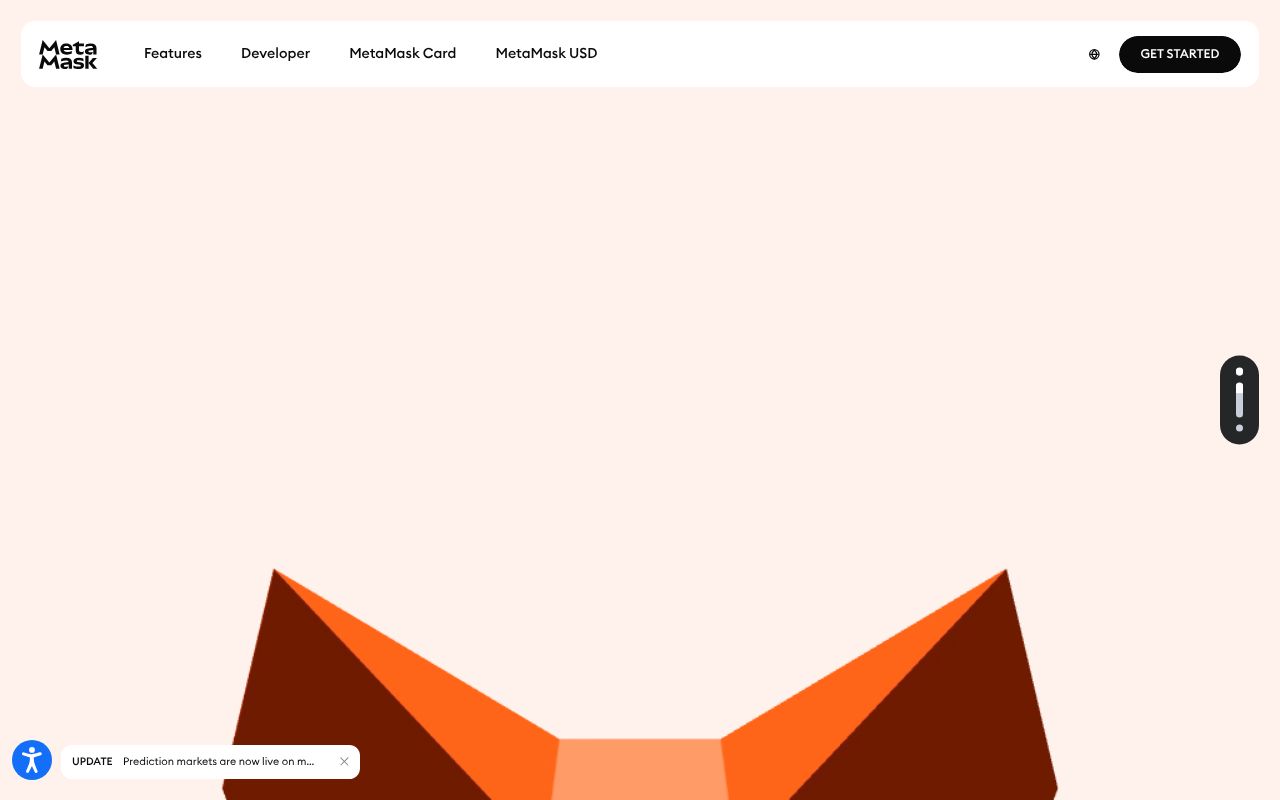Expand the Developer navigation dropdown
1280x800 pixels.
275,53
